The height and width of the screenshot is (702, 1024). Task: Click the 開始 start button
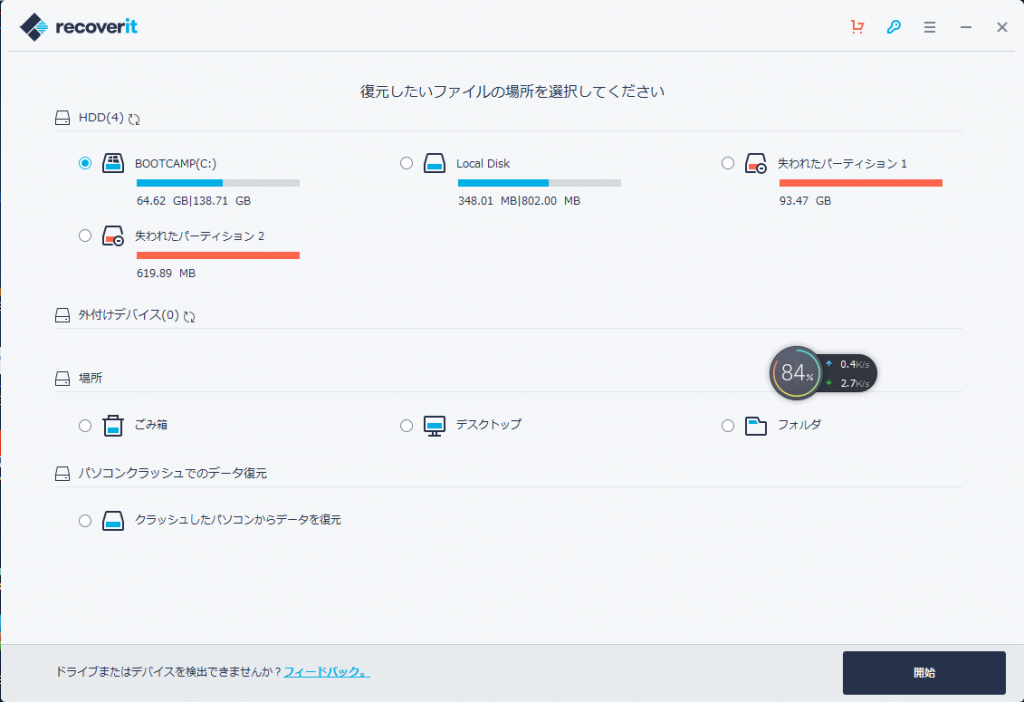(x=924, y=673)
